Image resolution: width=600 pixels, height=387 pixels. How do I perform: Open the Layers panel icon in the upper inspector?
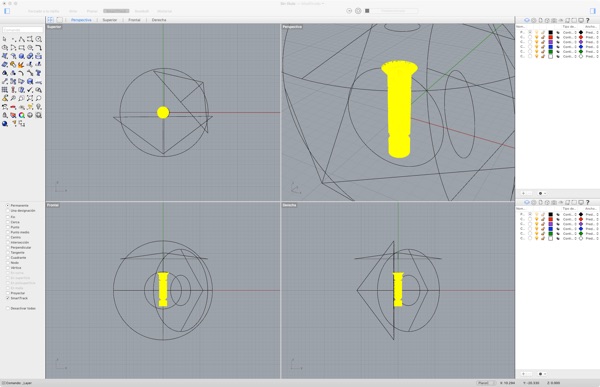click(527, 20)
